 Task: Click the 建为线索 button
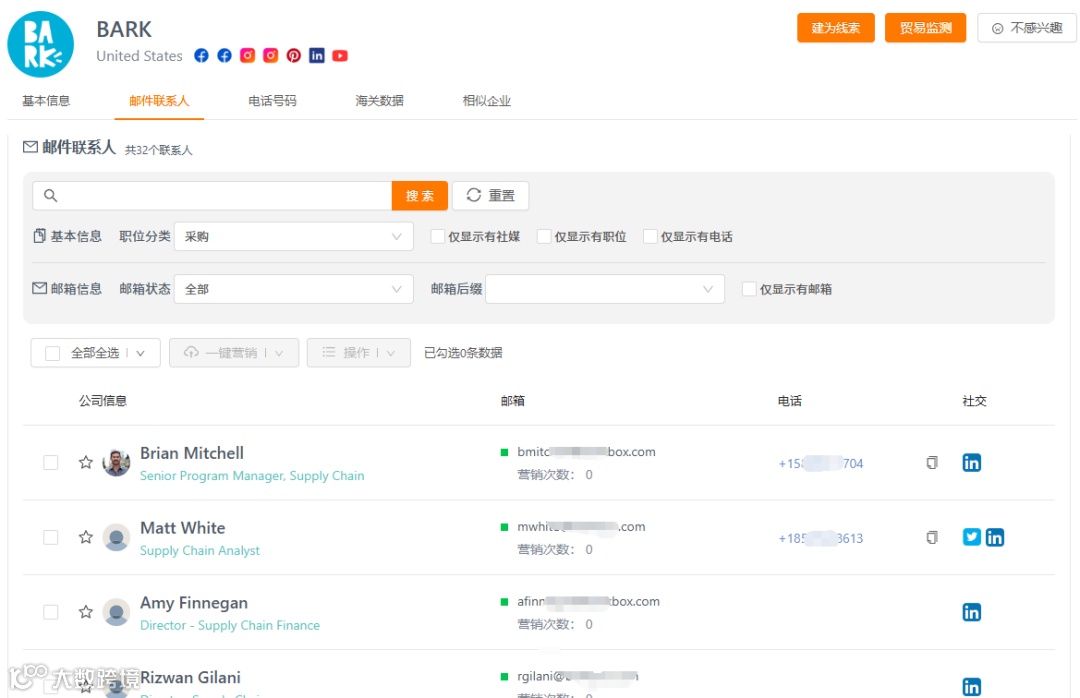[x=835, y=28]
